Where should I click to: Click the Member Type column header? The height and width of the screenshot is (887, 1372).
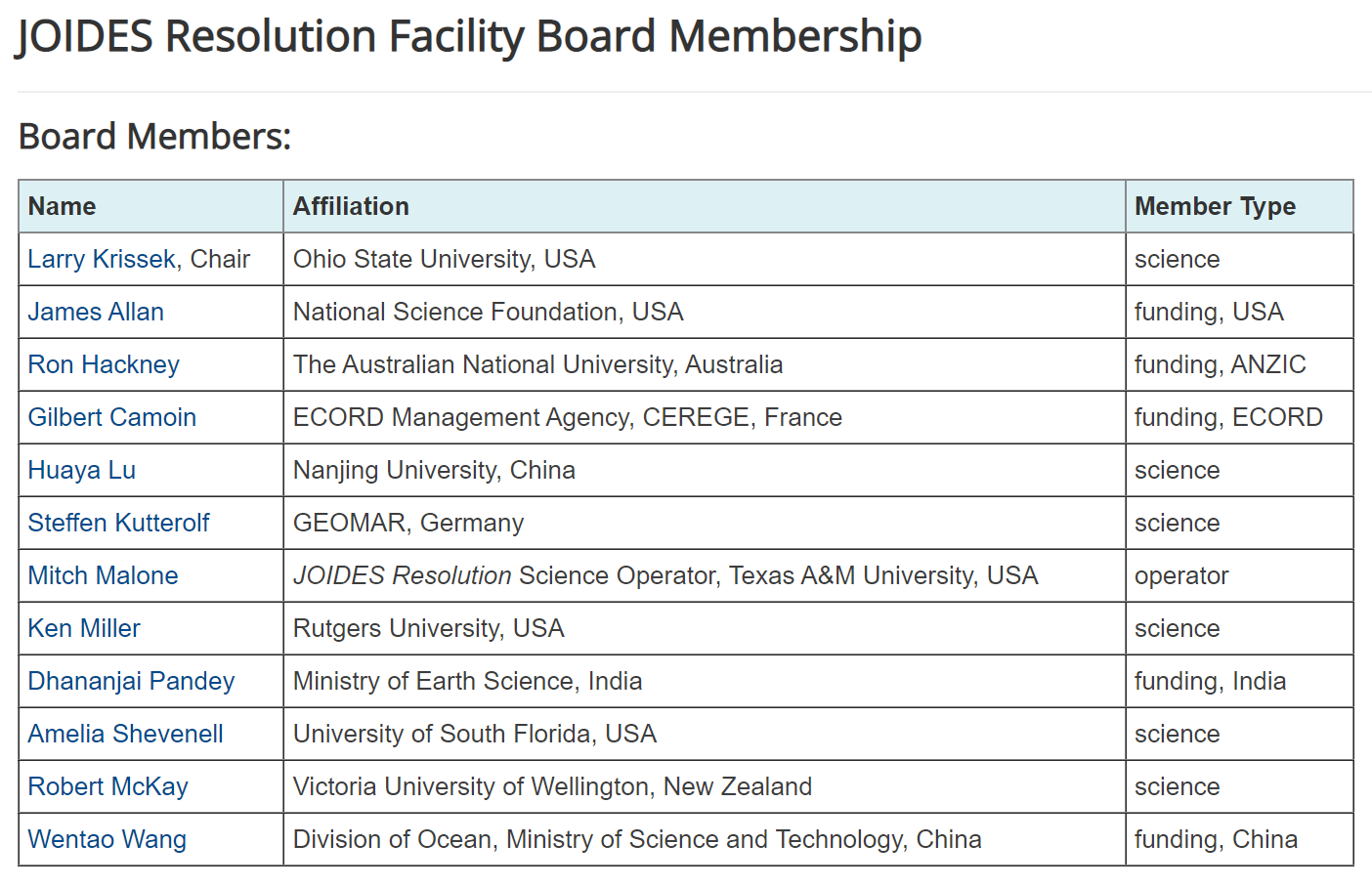tap(1215, 206)
